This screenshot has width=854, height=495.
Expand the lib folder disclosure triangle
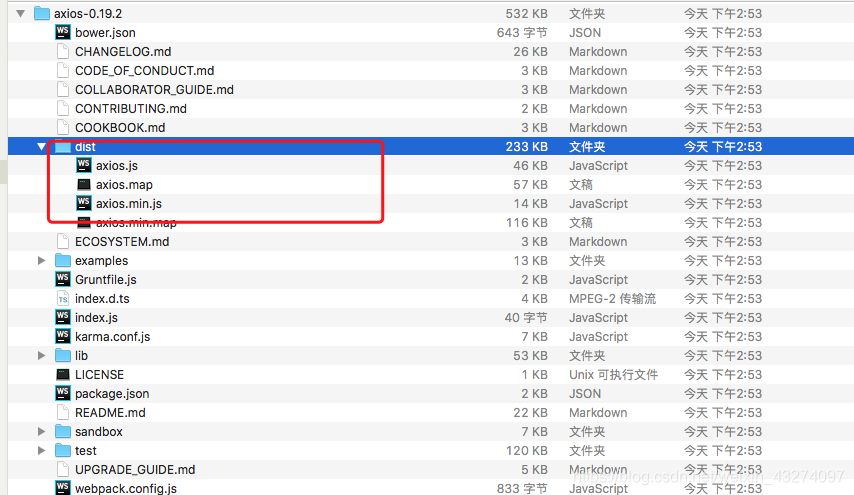pos(41,356)
